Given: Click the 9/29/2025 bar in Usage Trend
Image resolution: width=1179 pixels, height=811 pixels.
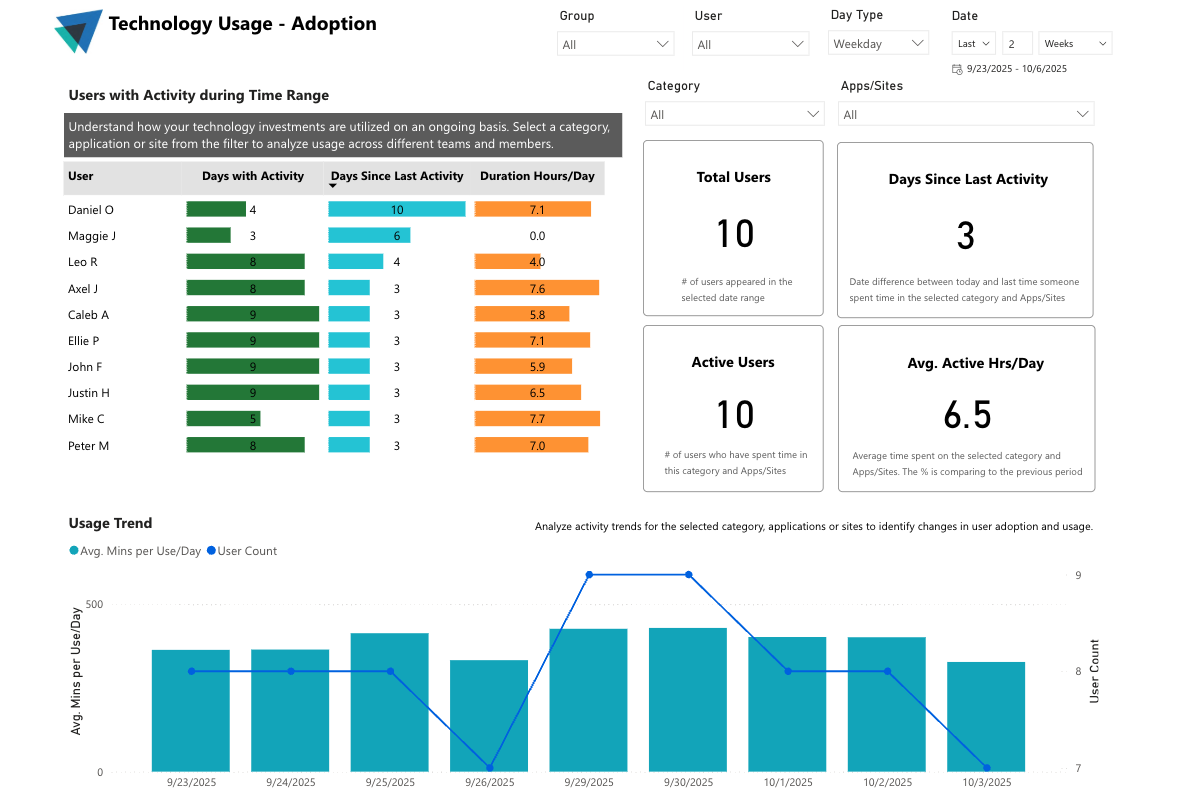Looking at the screenshot, I should (x=588, y=700).
